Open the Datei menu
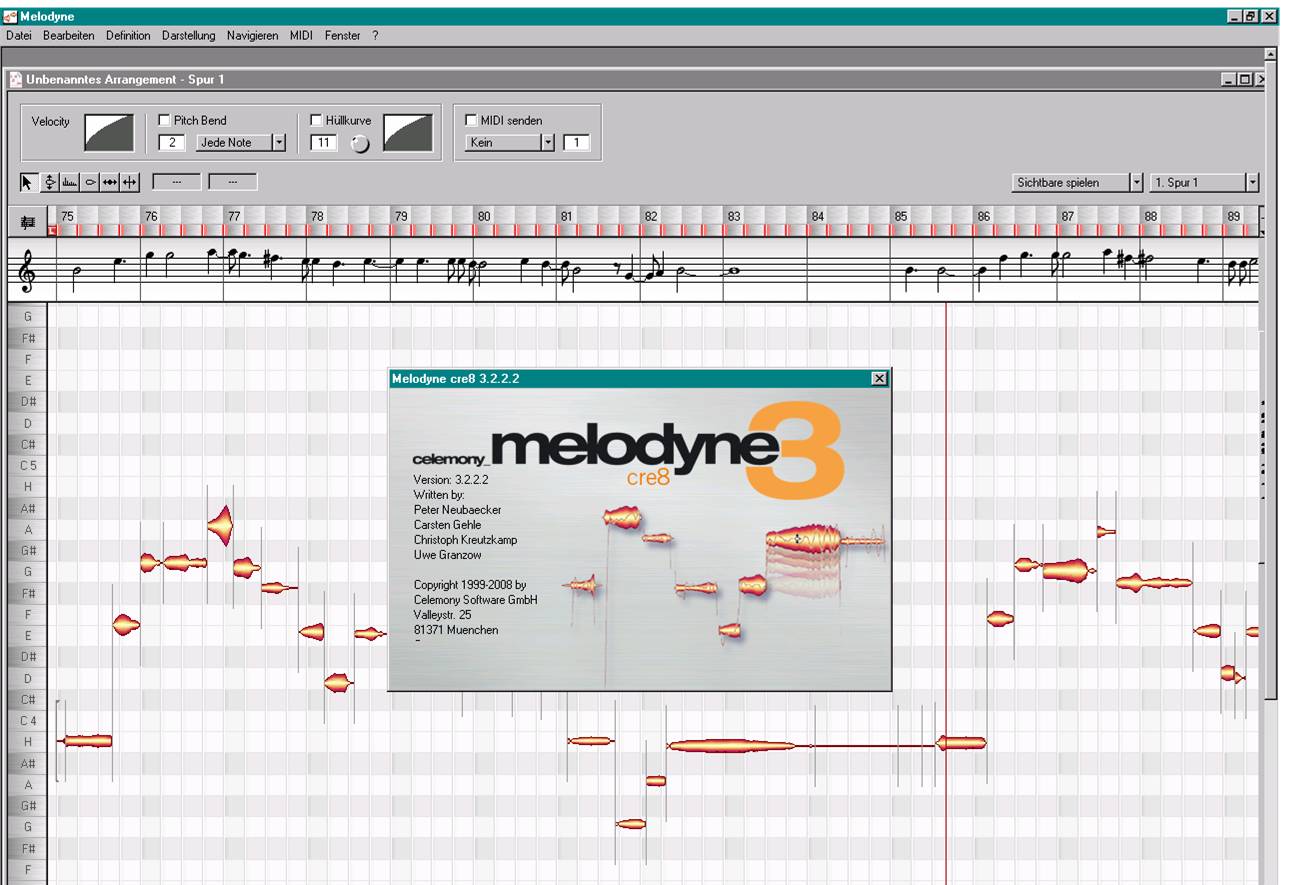Screen dimensions: 1292x885 click(x=19, y=35)
